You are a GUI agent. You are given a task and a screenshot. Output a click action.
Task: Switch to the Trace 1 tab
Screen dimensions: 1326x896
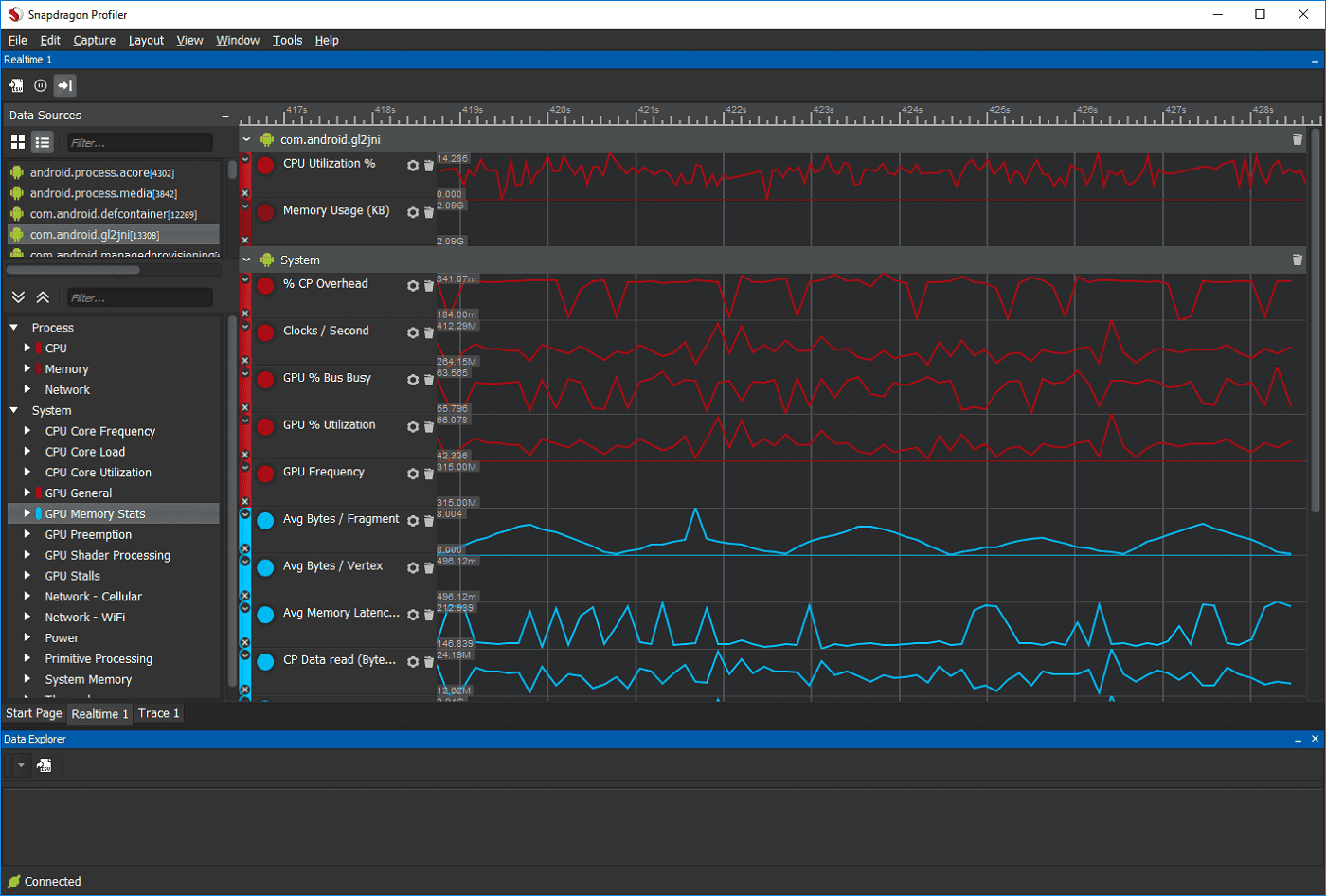(158, 713)
